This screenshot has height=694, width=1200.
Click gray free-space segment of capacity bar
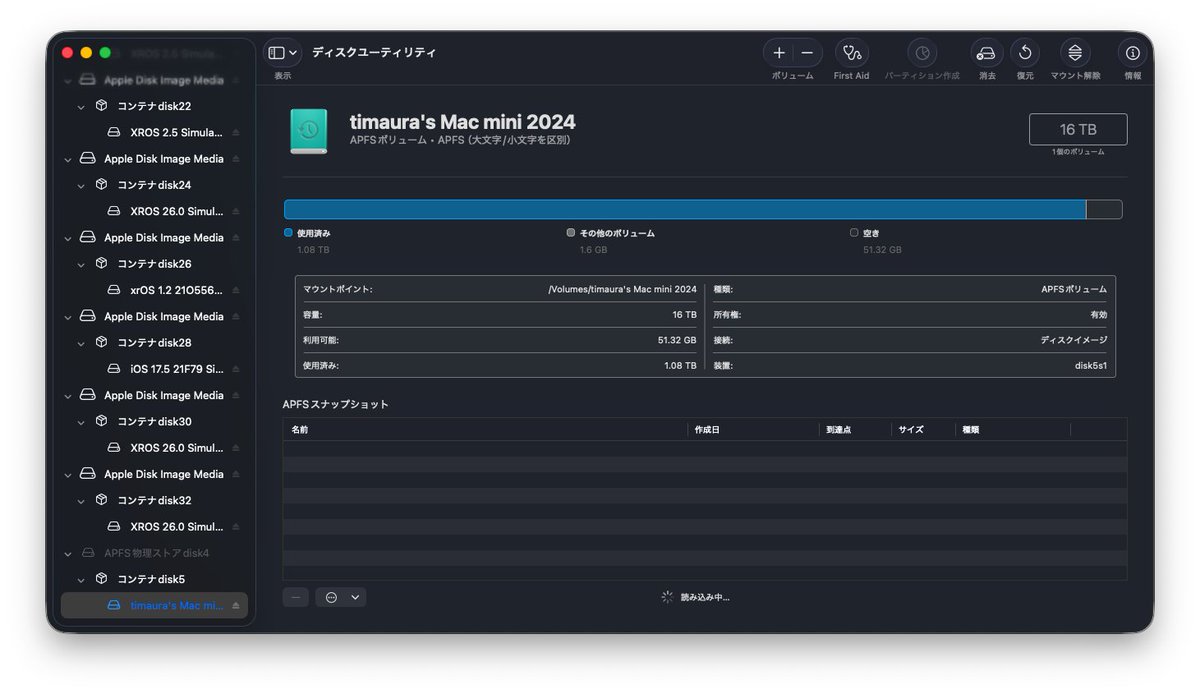(x=1104, y=209)
